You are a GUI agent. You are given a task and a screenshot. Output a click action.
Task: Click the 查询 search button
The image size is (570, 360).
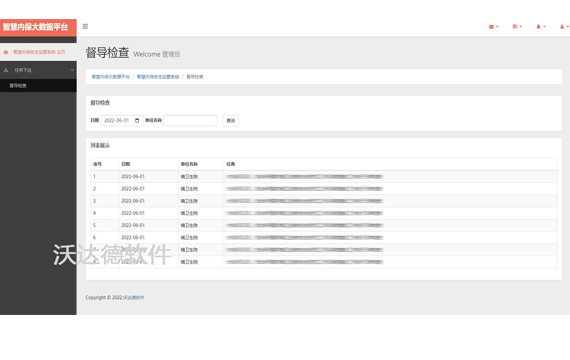tap(230, 120)
